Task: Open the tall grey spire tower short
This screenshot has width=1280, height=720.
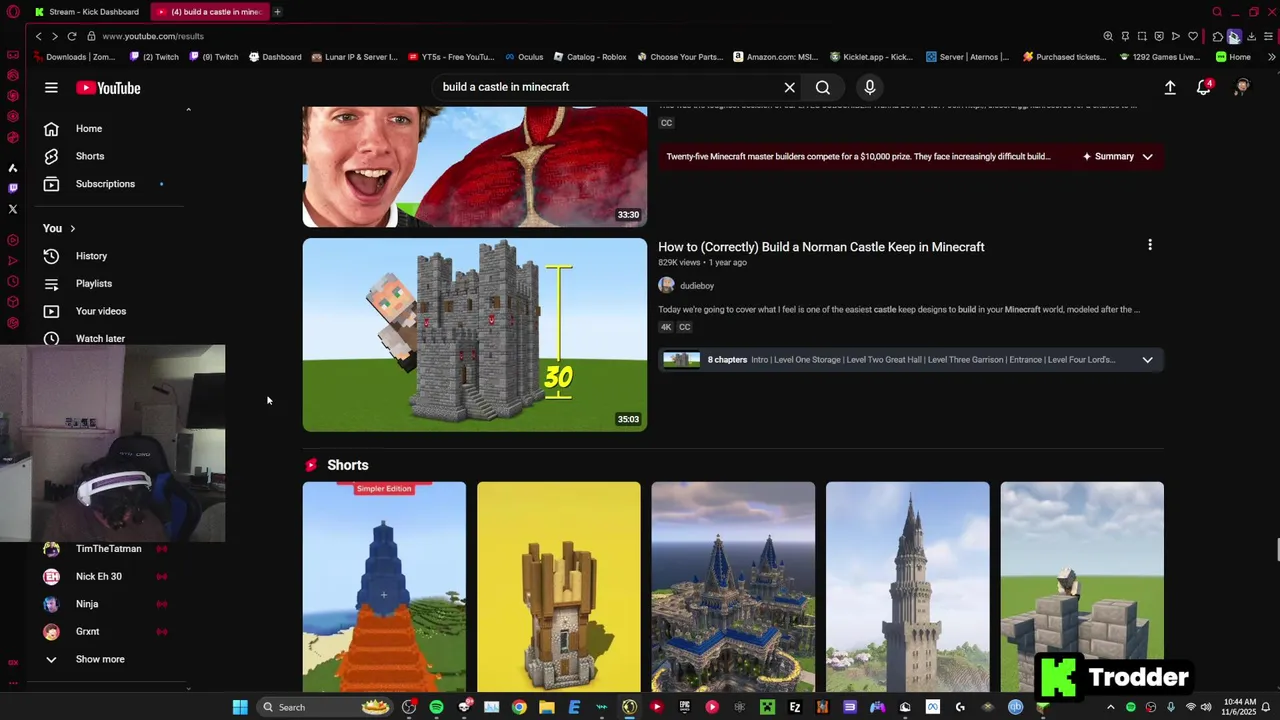Action: click(908, 587)
